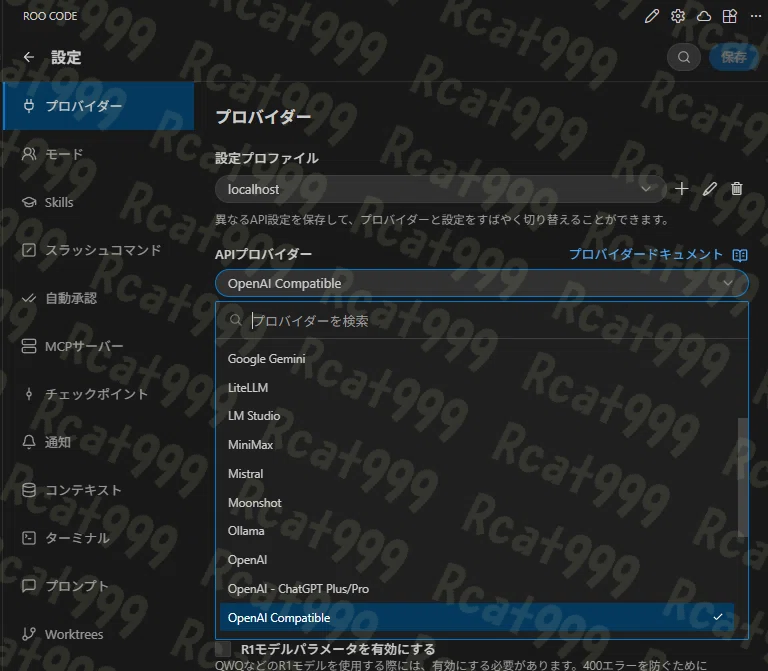Click the double-check icon beside 自動承認
The image size is (768, 671).
click(29, 298)
